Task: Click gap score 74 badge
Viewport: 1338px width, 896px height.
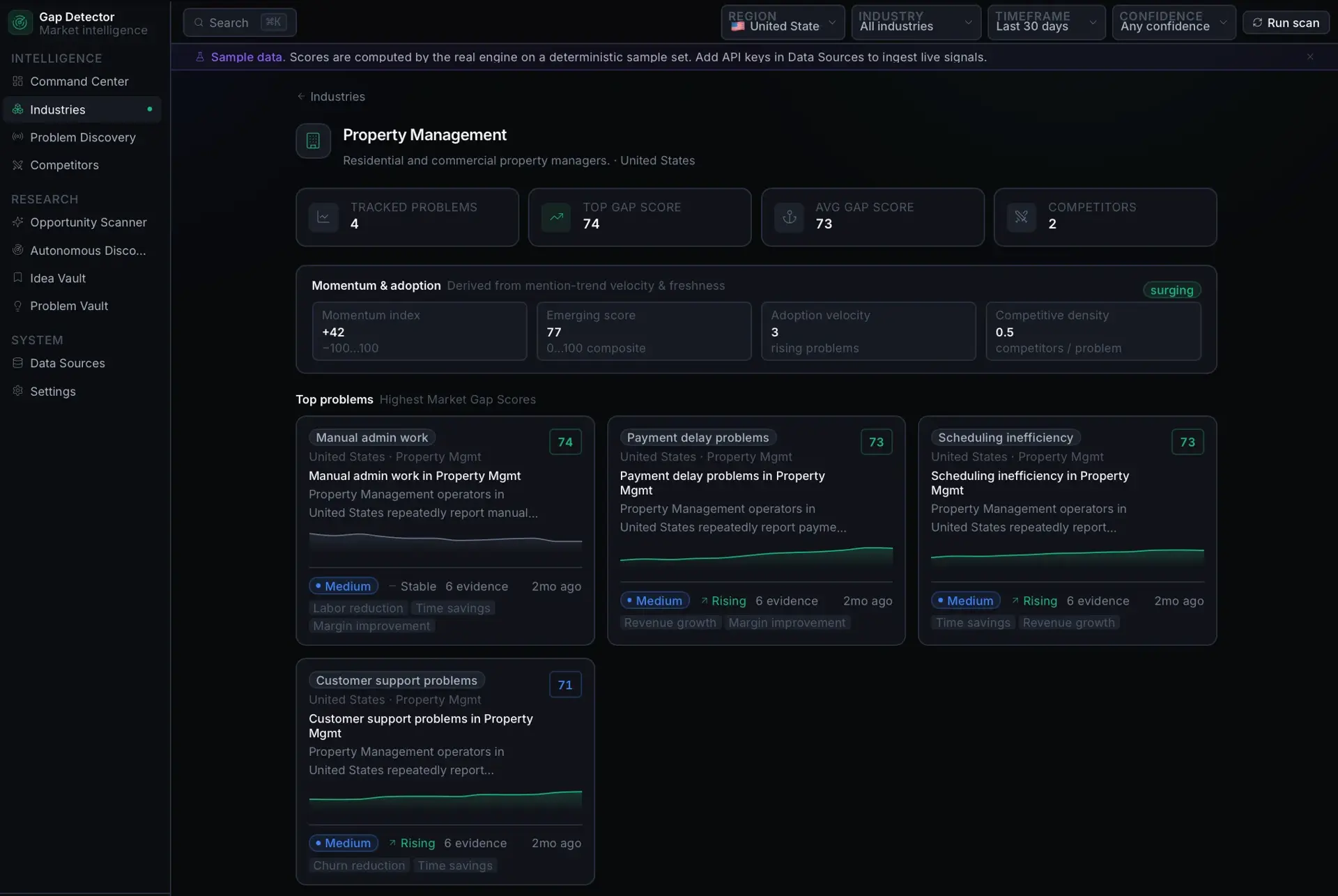Action: tap(565, 442)
